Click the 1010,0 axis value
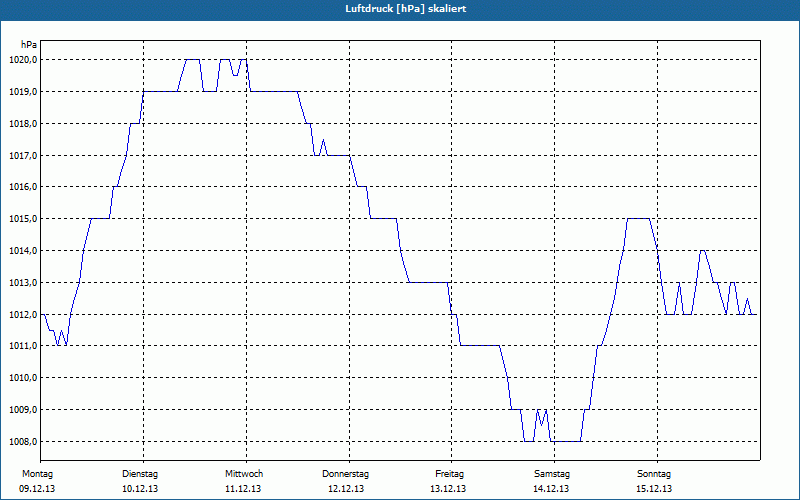800x500 pixels. 23,378
